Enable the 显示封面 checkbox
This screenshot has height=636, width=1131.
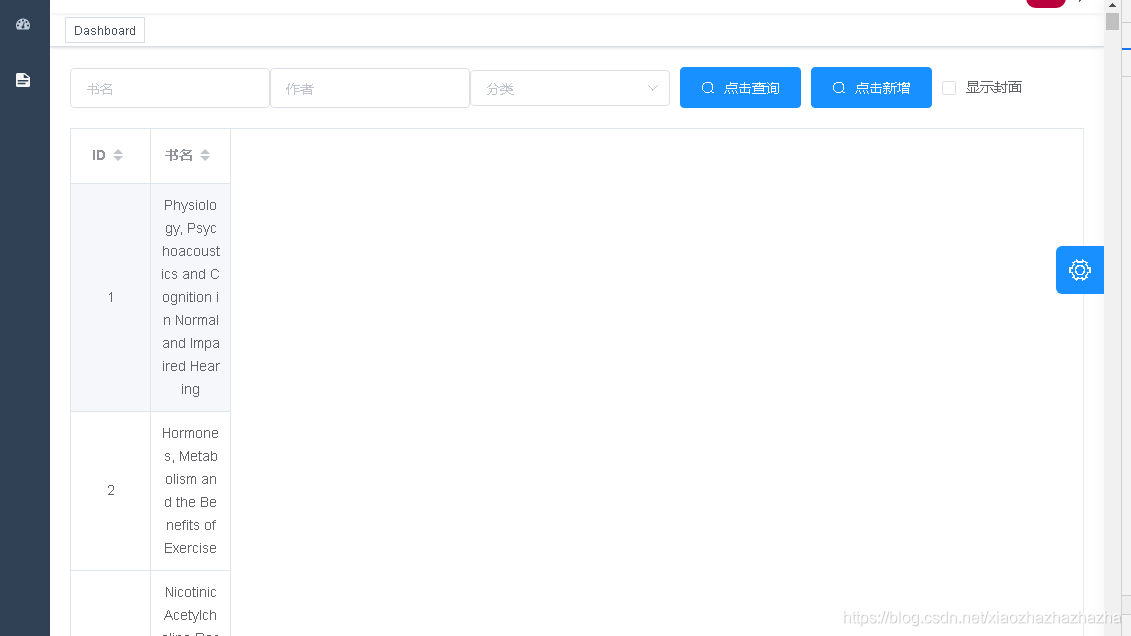(949, 88)
